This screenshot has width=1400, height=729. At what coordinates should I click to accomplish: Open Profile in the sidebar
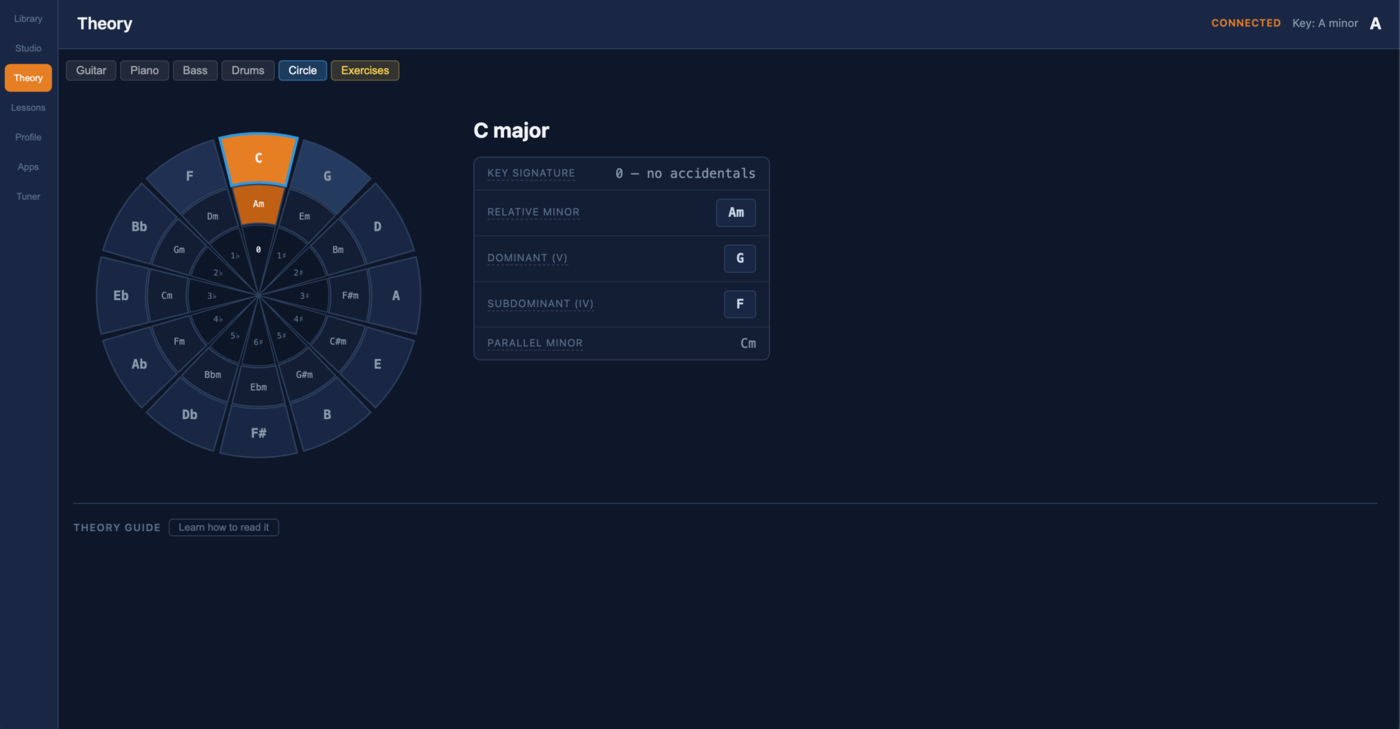click(28, 137)
